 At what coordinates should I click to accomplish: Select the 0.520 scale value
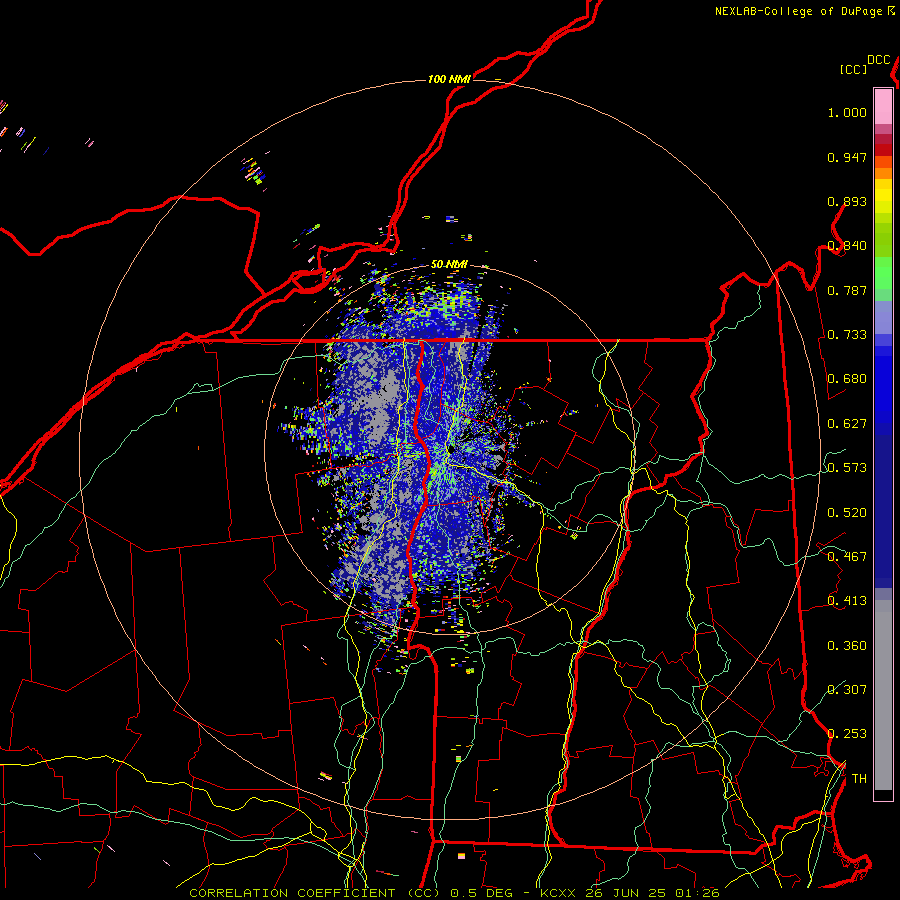[847, 512]
